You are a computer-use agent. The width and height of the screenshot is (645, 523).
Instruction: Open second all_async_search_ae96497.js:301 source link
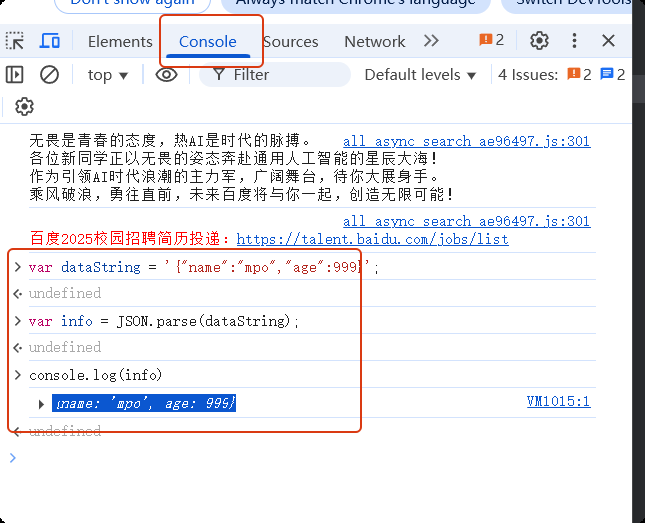pos(466,221)
